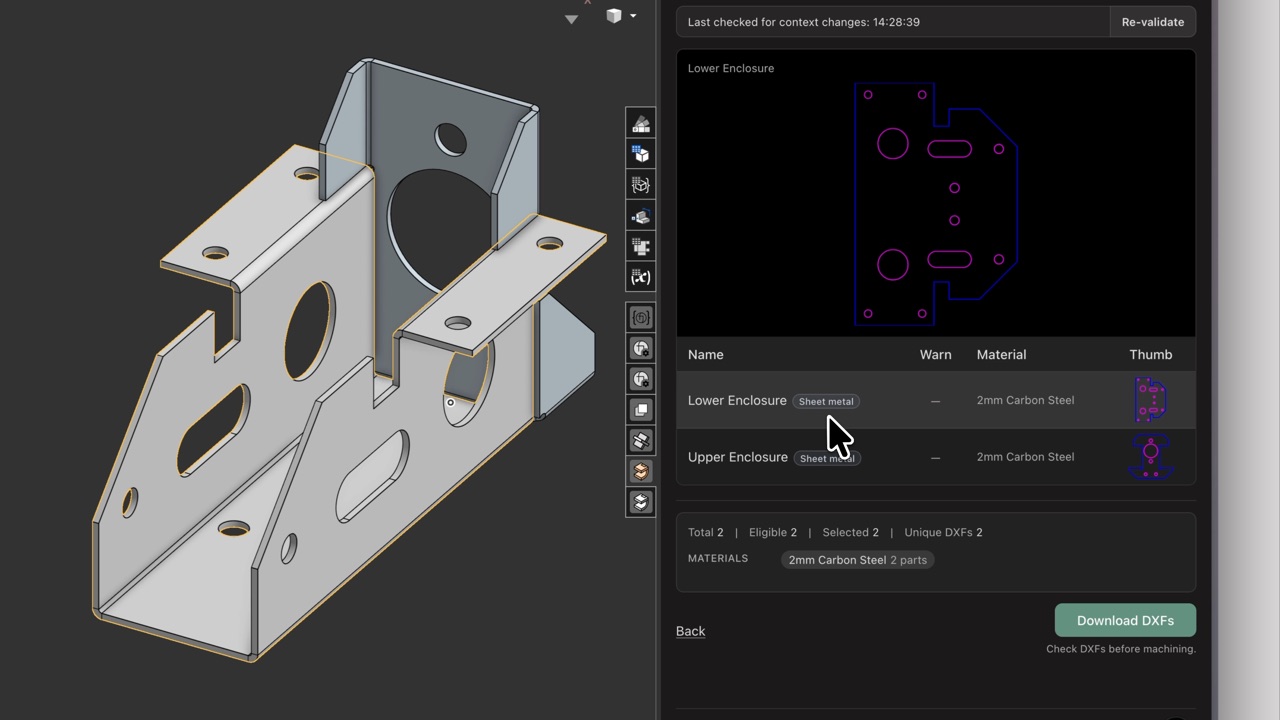Click the 2mm Carbon Steel materials chip

coord(858,560)
